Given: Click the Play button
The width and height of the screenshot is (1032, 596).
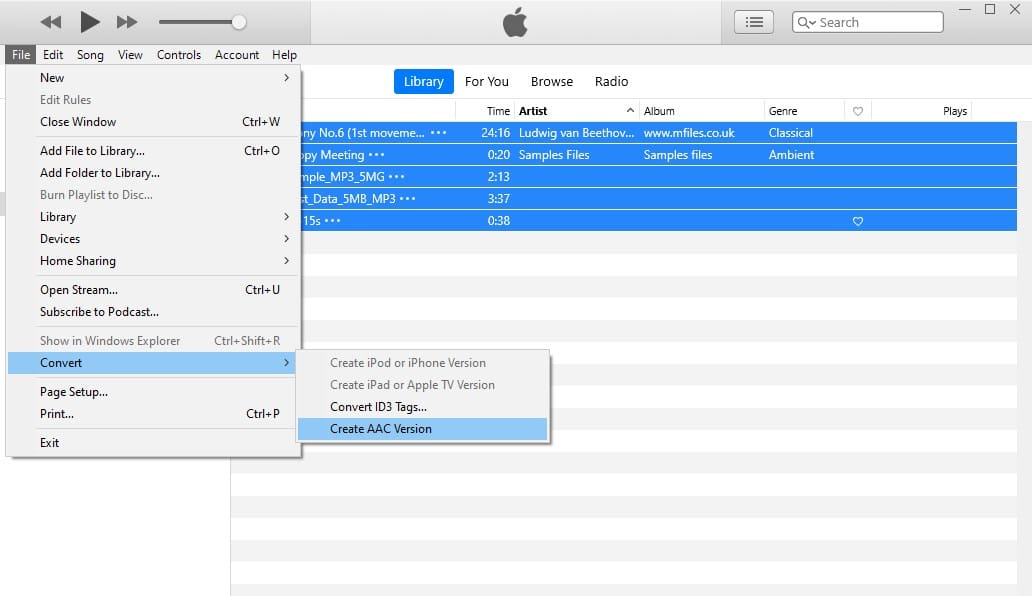Looking at the screenshot, I should point(90,22).
